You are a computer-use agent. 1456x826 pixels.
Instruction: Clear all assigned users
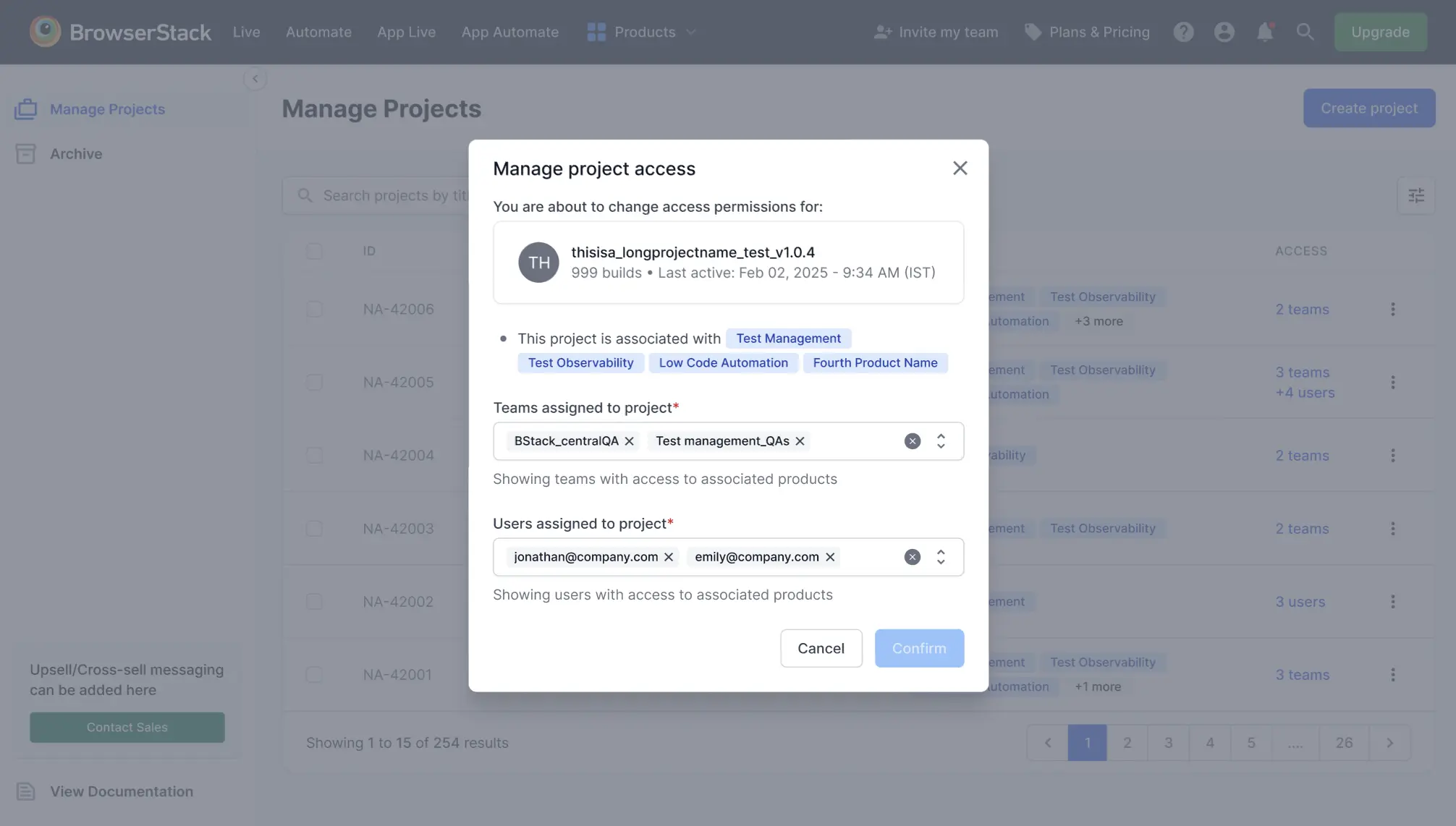(912, 557)
